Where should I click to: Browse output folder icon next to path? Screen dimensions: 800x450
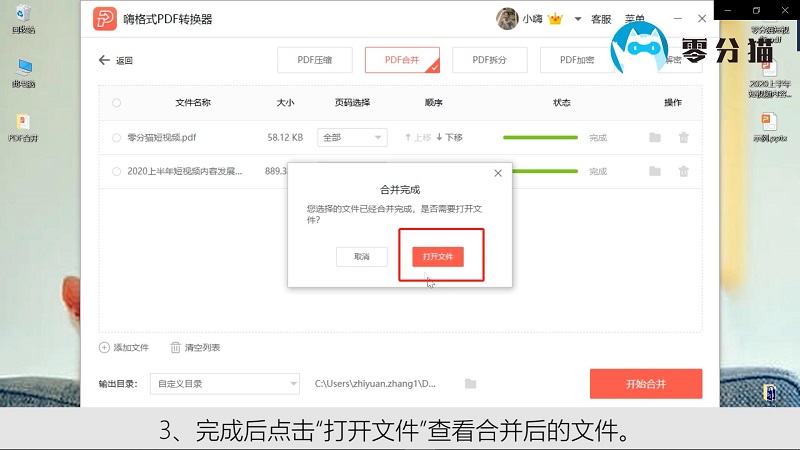tap(470, 384)
